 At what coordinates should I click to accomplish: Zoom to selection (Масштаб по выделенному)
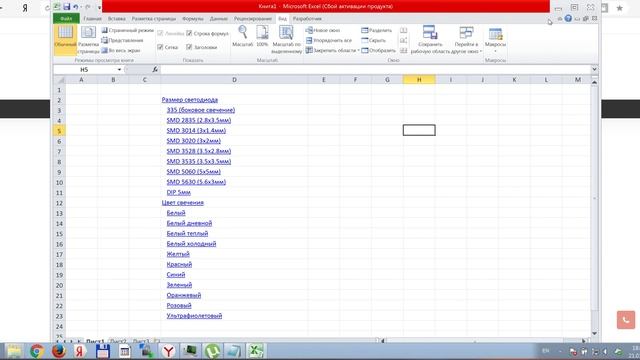coord(286,40)
